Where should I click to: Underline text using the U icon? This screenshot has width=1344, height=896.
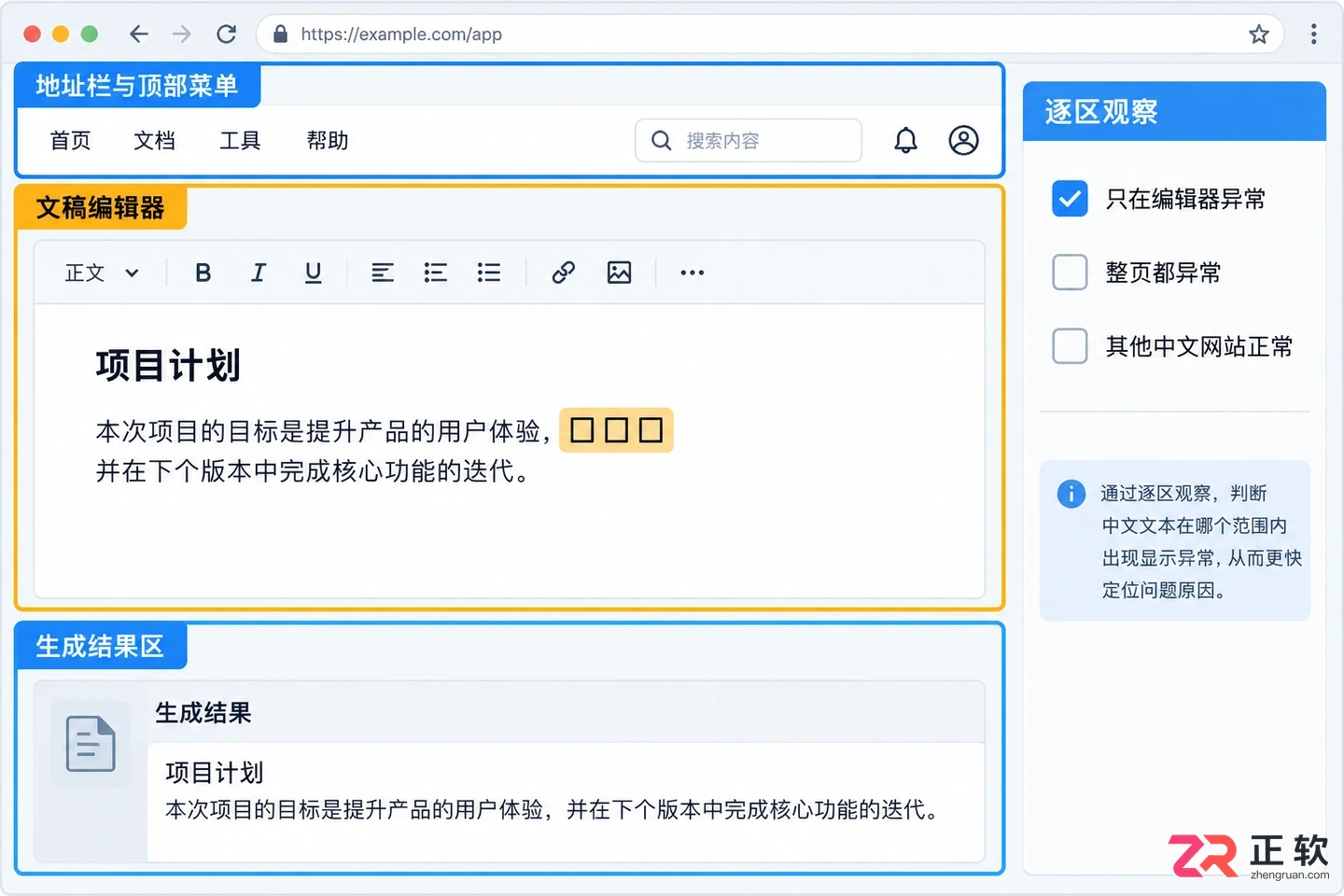click(314, 273)
